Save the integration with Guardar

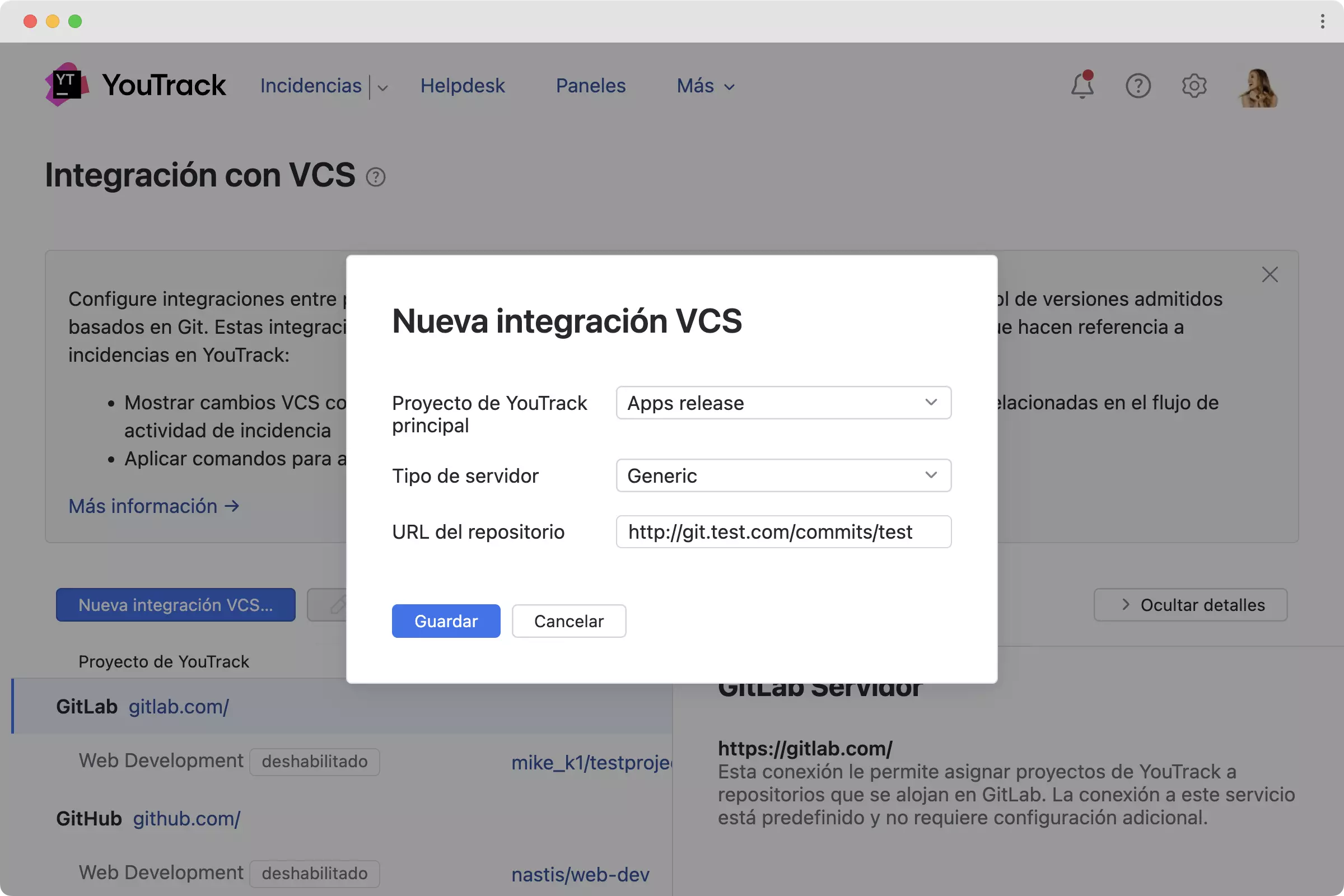[446, 621]
